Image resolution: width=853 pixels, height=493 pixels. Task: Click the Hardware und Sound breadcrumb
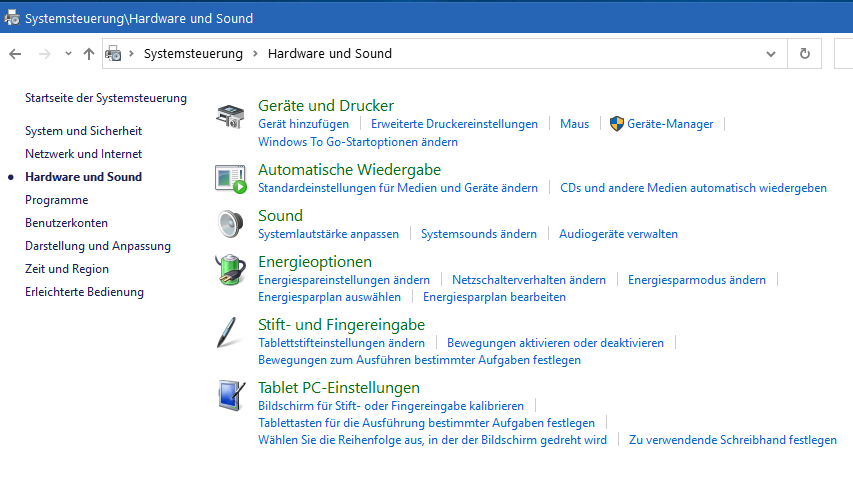[x=329, y=54]
